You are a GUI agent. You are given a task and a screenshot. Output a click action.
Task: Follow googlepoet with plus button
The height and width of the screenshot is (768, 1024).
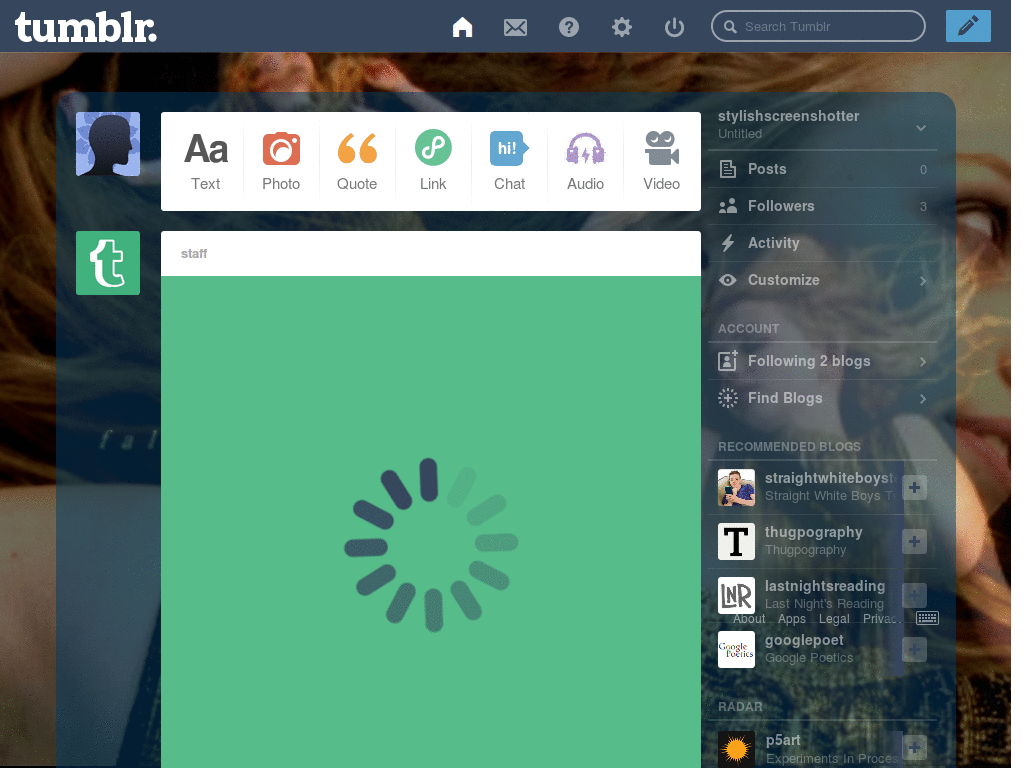(914, 649)
